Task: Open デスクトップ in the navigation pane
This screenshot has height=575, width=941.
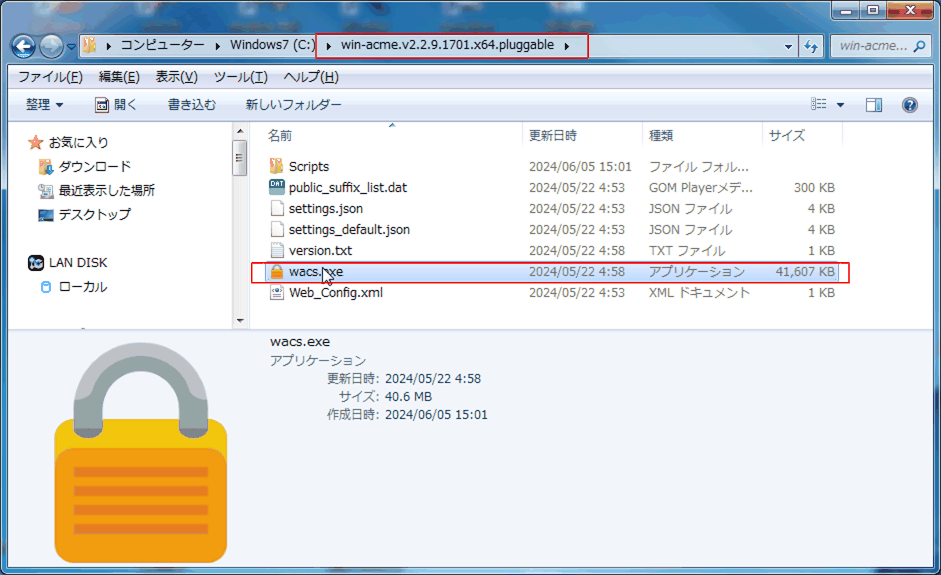Action: 94,214
